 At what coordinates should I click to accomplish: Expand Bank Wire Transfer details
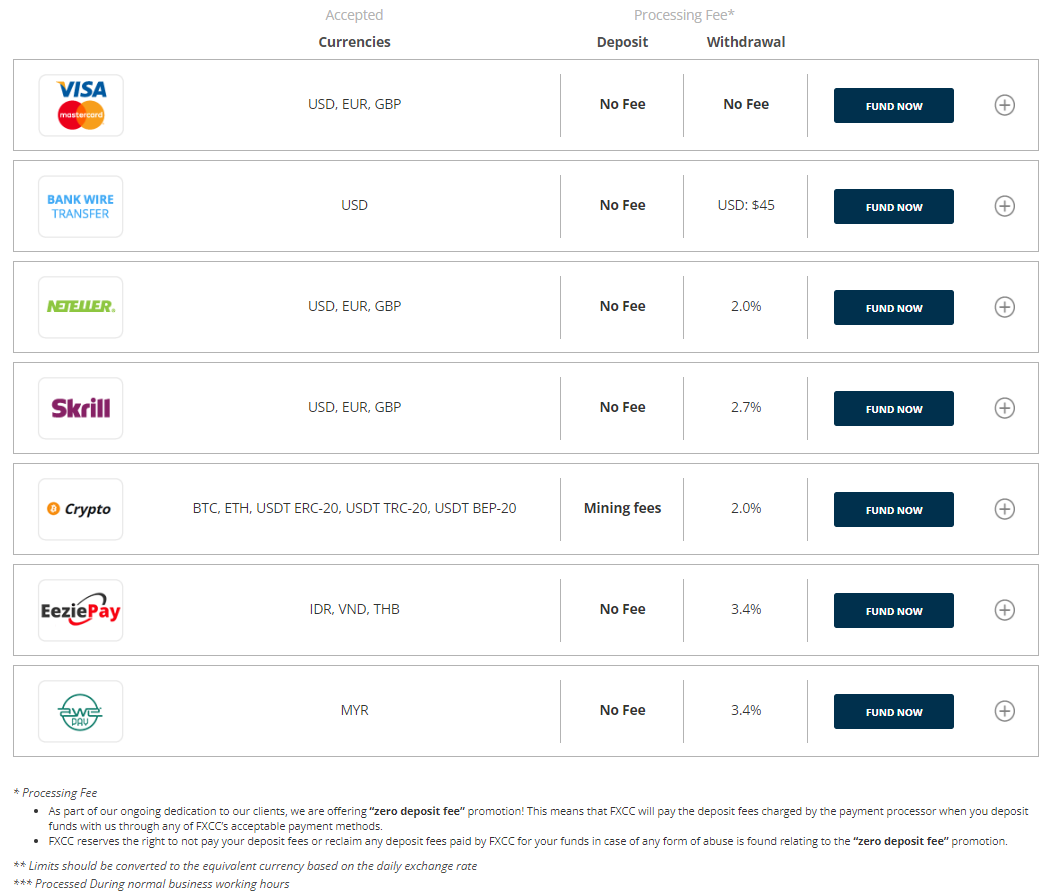(x=1005, y=206)
